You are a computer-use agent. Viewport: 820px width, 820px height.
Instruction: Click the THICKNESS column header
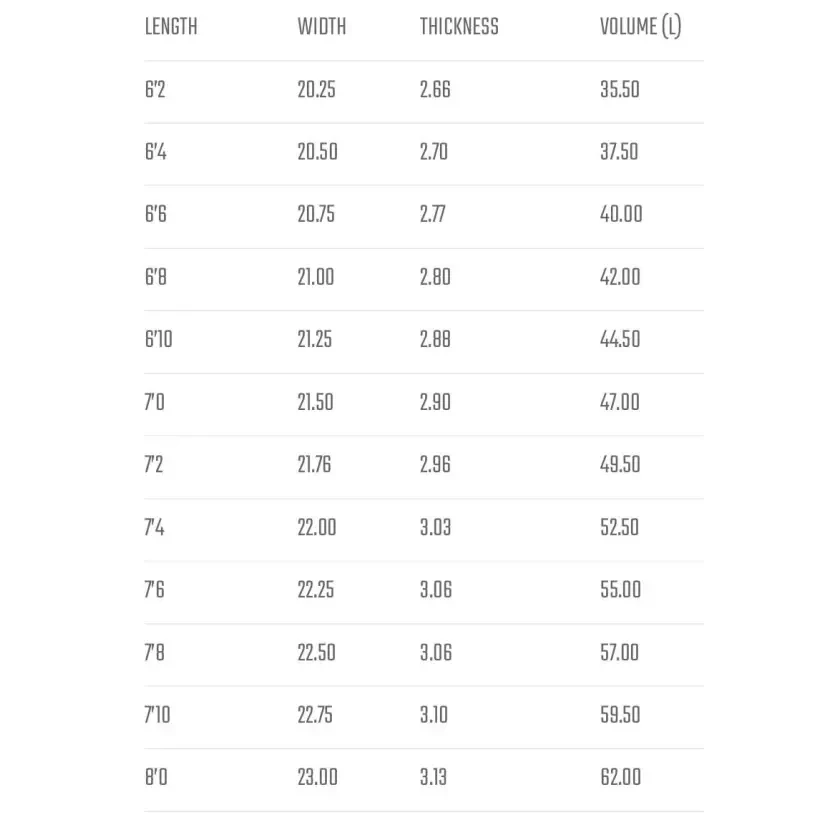(x=458, y=27)
